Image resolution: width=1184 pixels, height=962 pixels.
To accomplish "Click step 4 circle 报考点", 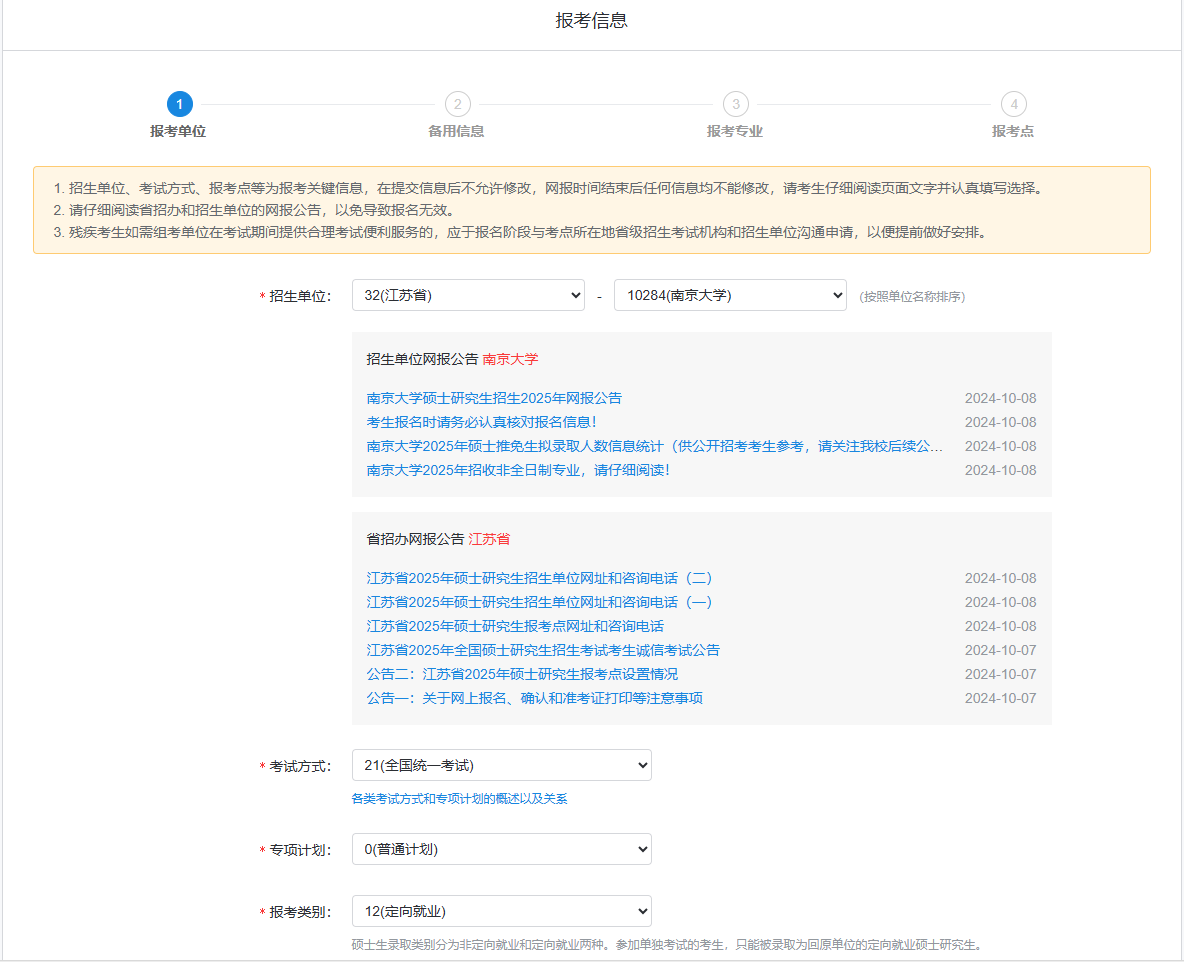I will click(x=1013, y=104).
